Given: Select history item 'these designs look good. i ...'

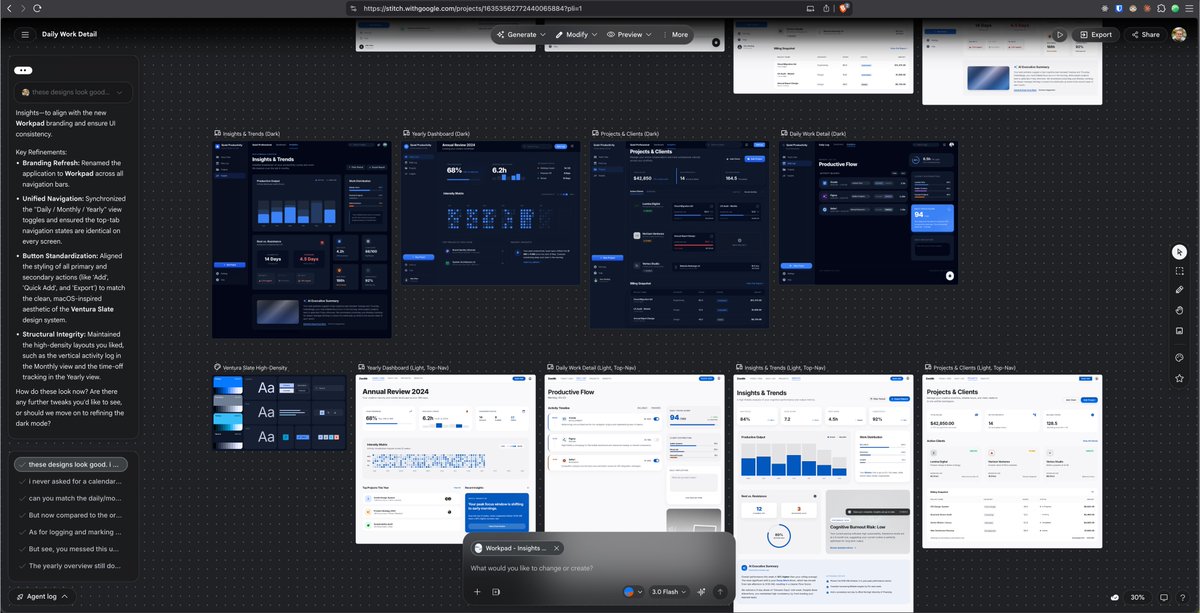Looking at the screenshot, I should pos(71,464).
